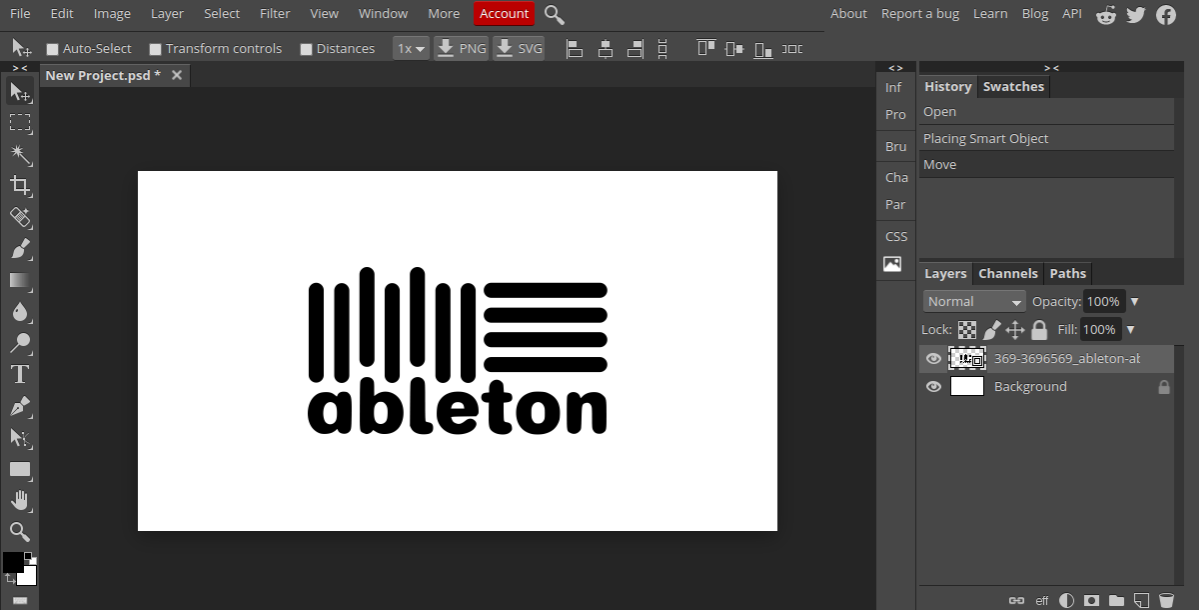
Task: Add a layer effect with eff button
Action: [x=1041, y=600]
